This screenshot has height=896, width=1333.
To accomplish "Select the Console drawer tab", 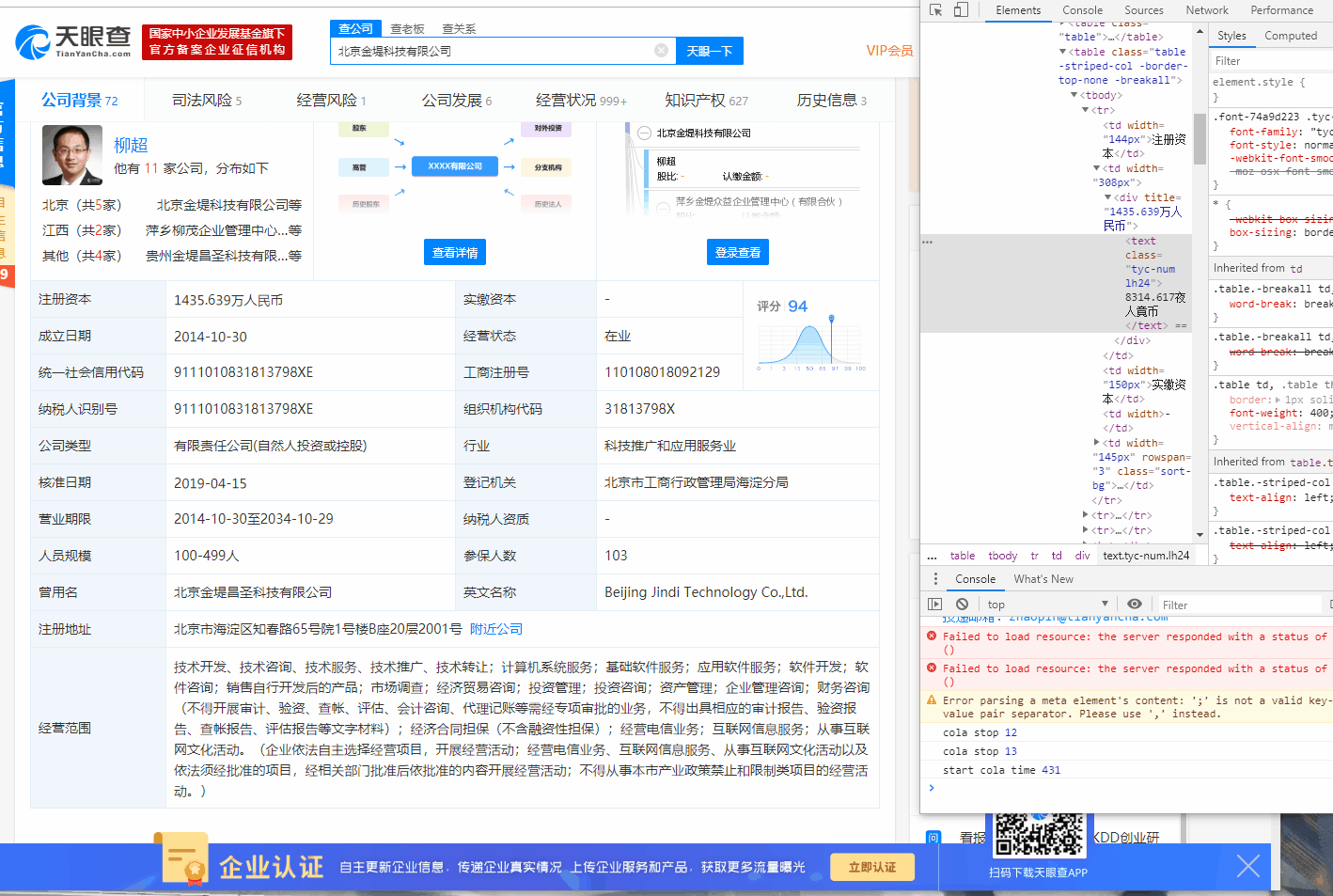I will point(975,579).
